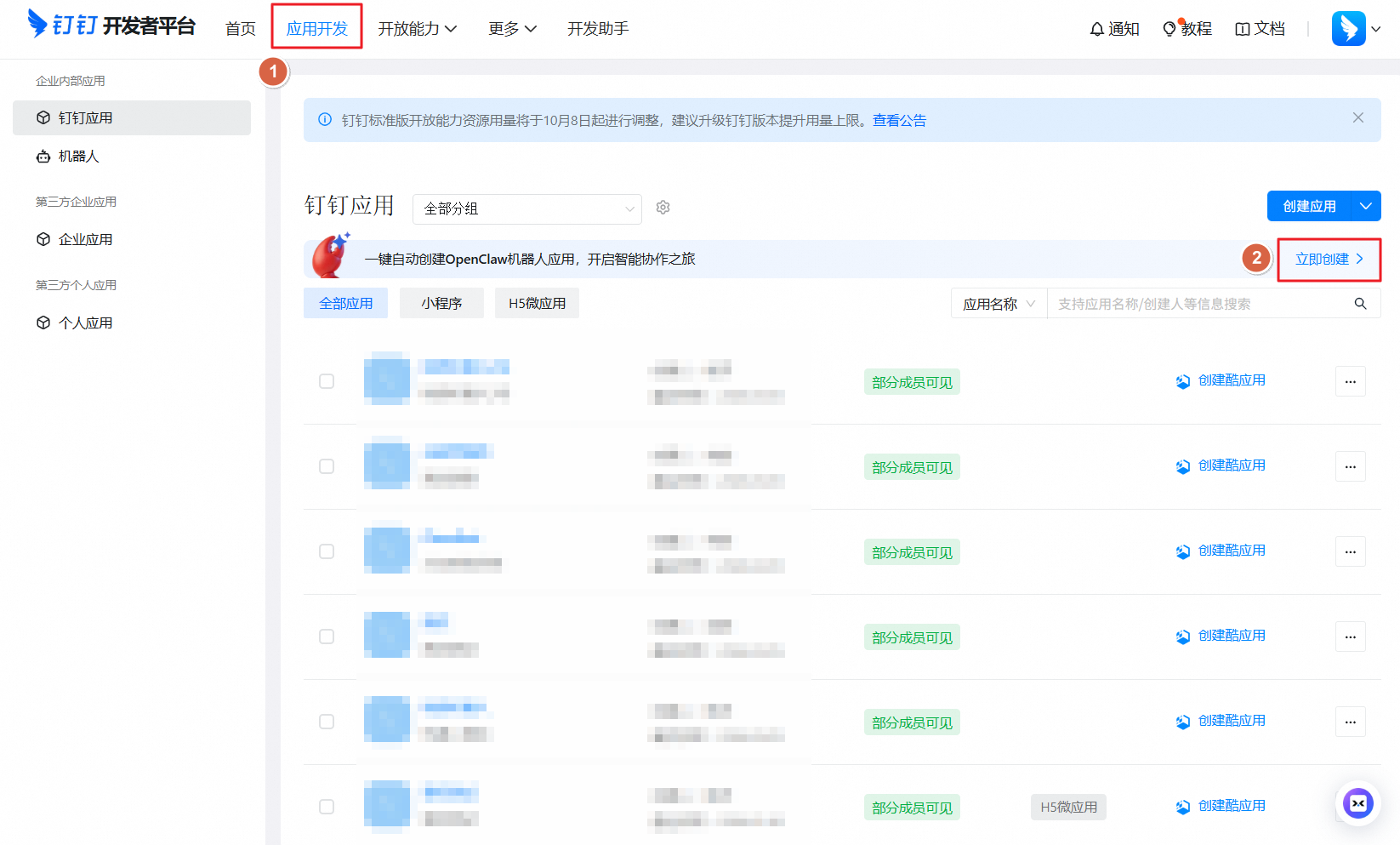Expand the account menu chevron beside the avatar
Image resolution: width=1400 pixels, height=845 pixels.
(1376, 29)
